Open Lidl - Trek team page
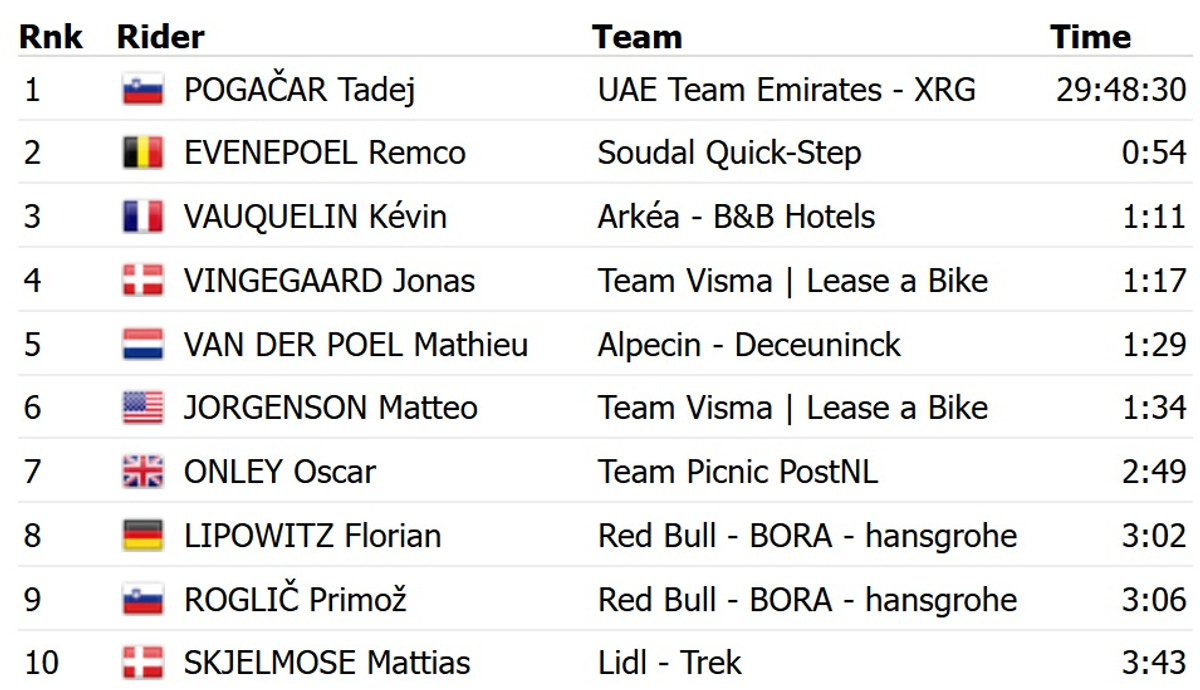The height and width of the screenshot is (690, 1200). coord(670,663)
